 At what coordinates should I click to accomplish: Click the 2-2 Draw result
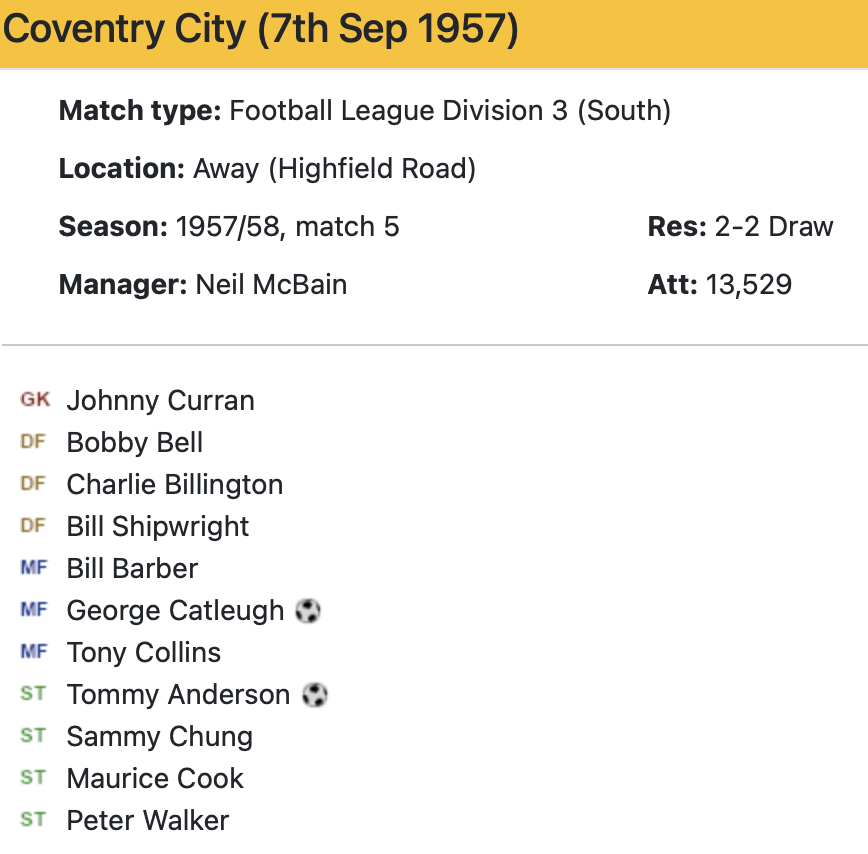point(773,227)
